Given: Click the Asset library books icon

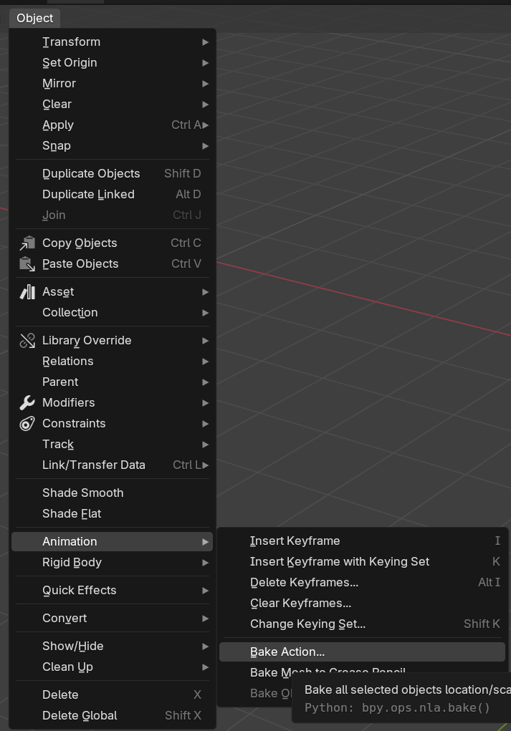Looking at the screenshot, I should click(x=28, y=292).
